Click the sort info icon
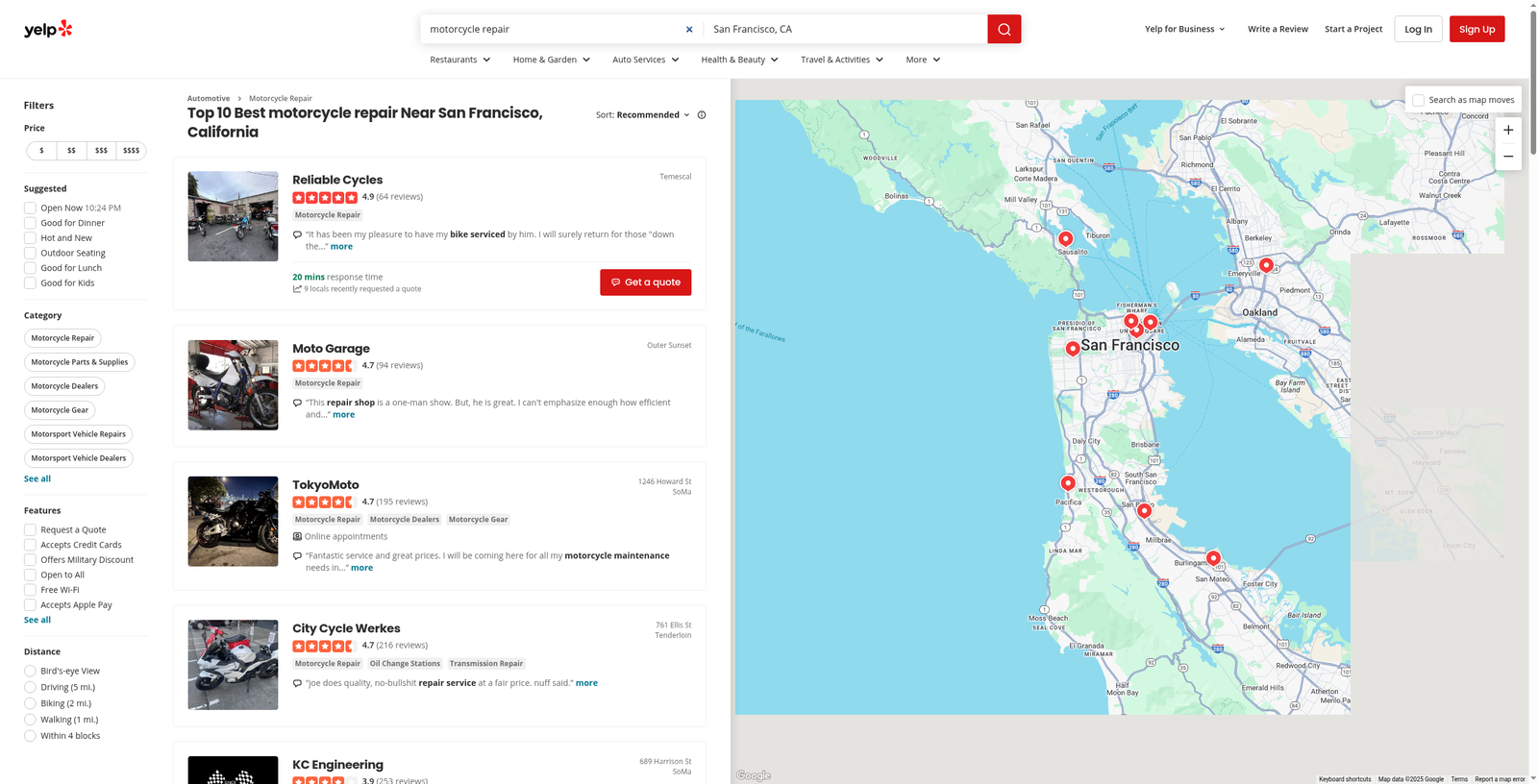 (x=702, y=115)
